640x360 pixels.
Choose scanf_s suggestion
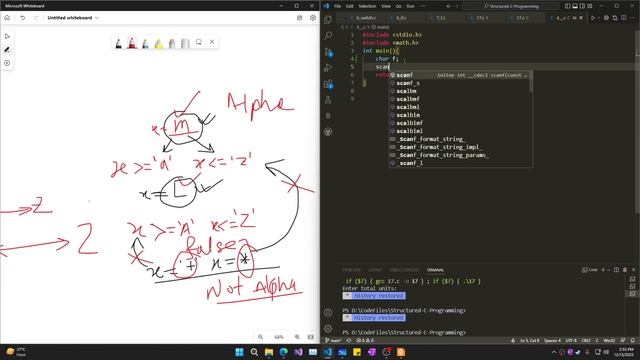coord(460,83)
